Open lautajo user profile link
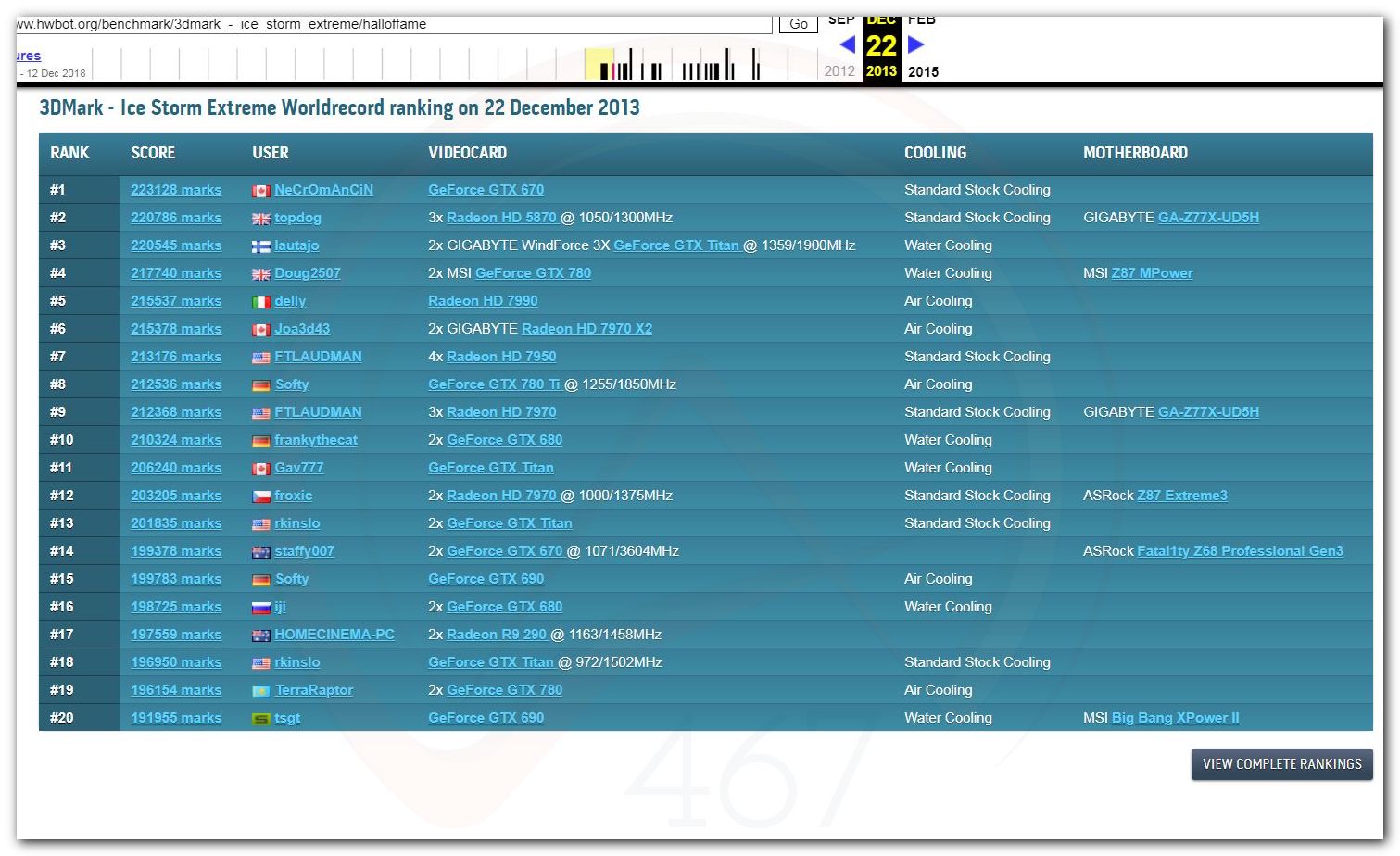Image resolution: width=1400 pixels, height=856 pixels. [296, 245]
